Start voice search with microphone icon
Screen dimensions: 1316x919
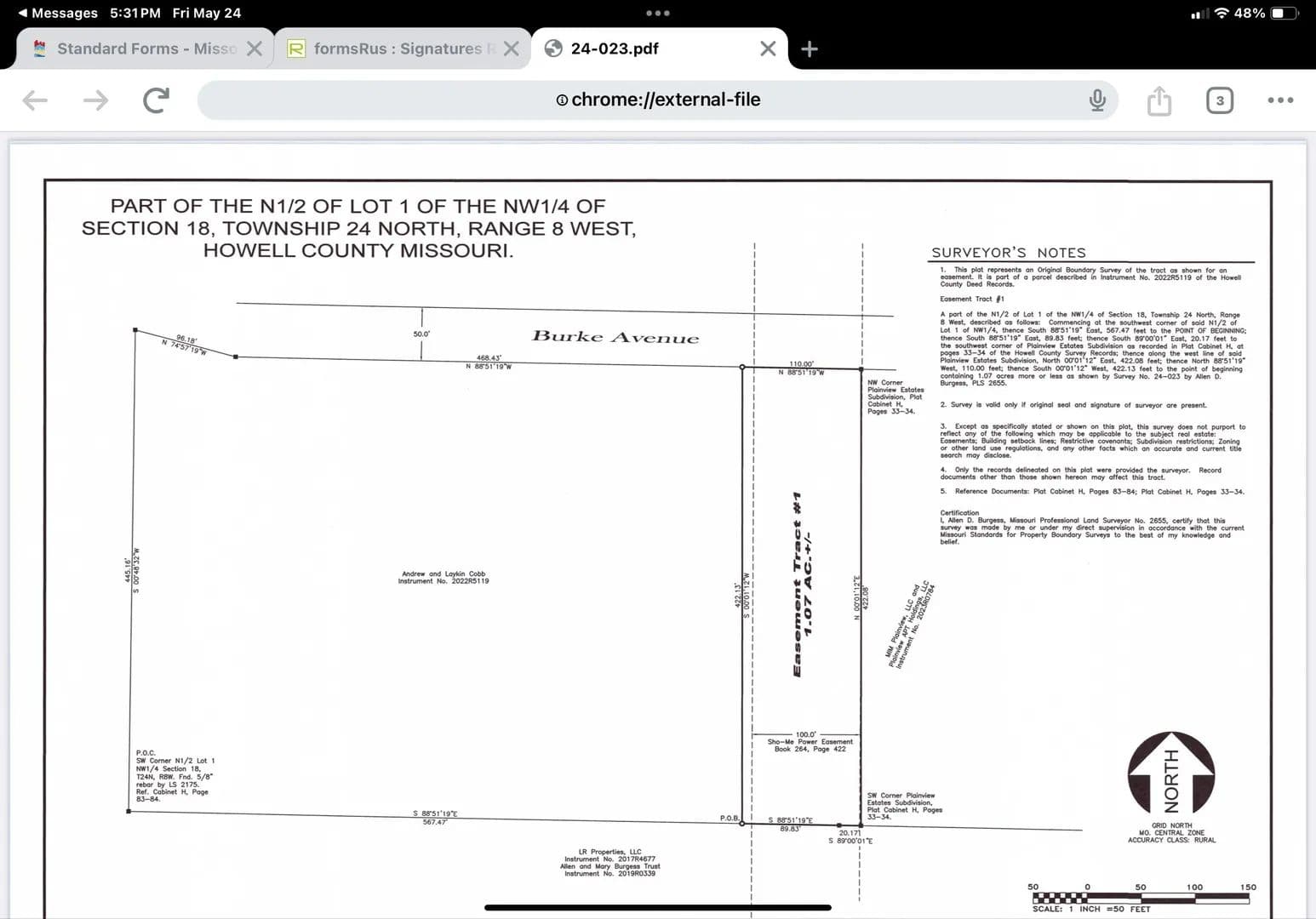(x=1097, y=100)
